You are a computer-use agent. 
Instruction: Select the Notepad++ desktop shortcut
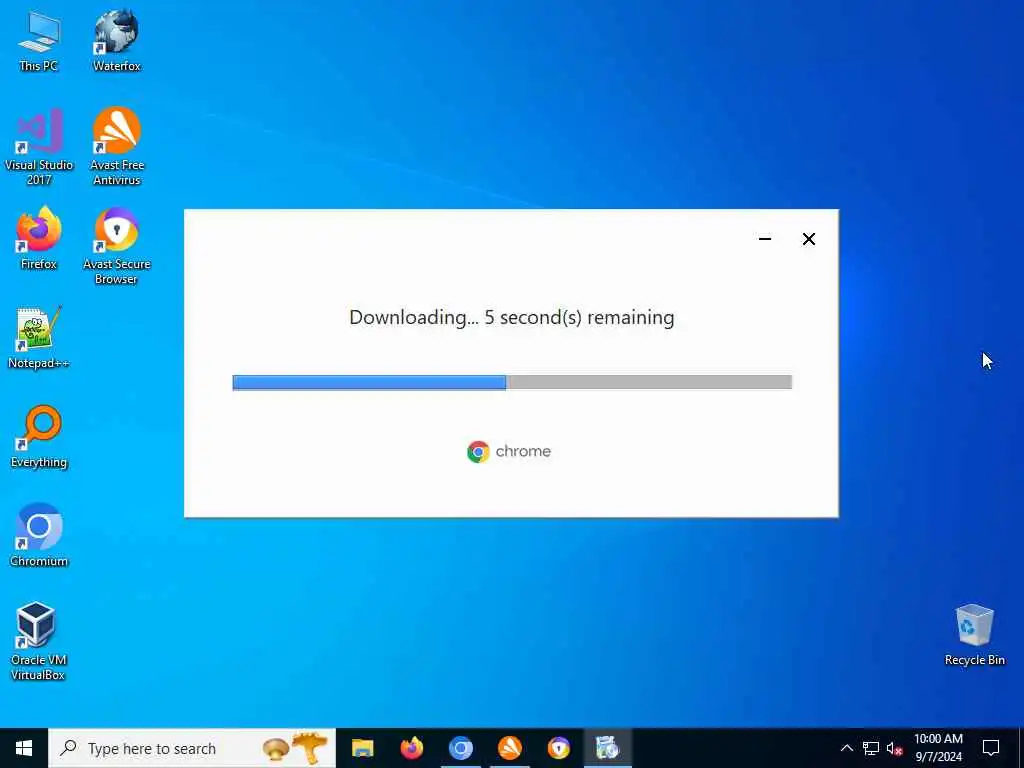click(39, 338)
